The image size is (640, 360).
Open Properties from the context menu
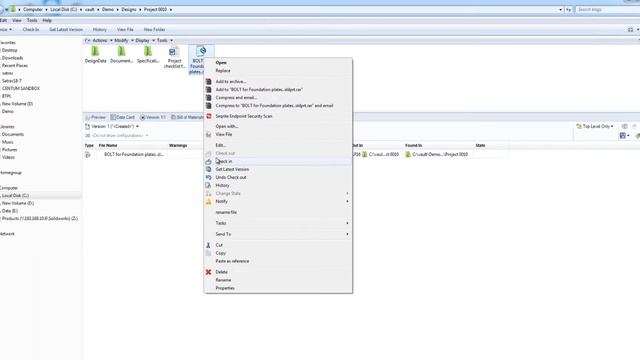point(225,288)
